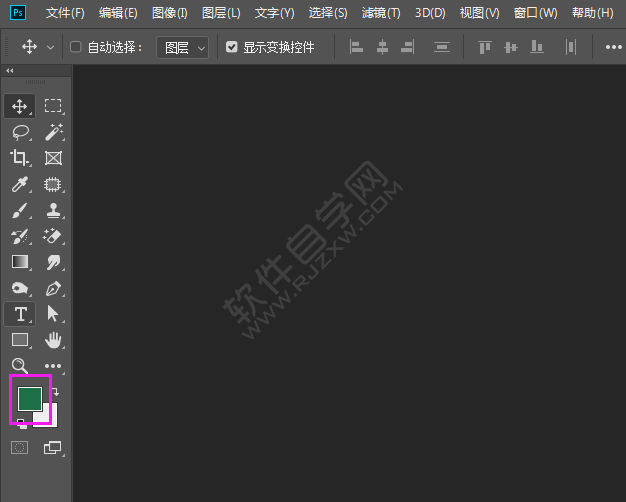
Task: Select the Rectangular Marquee tool
Action: pyautogui.click(x=53, y=106)
